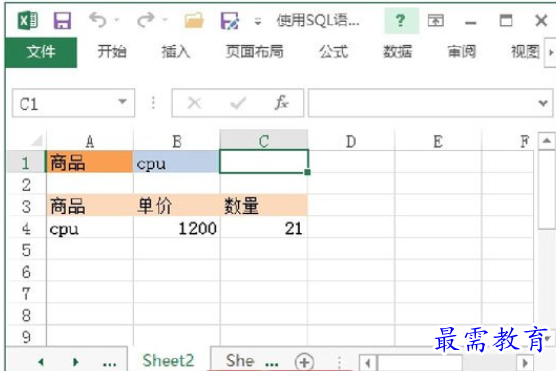The image size is (556, 371).
Task: Open the 文件 tab
Action: tap(41, 52)
